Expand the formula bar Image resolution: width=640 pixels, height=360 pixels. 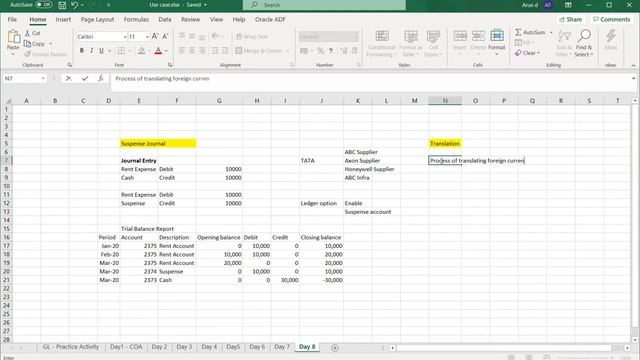(x=633, y=78)
